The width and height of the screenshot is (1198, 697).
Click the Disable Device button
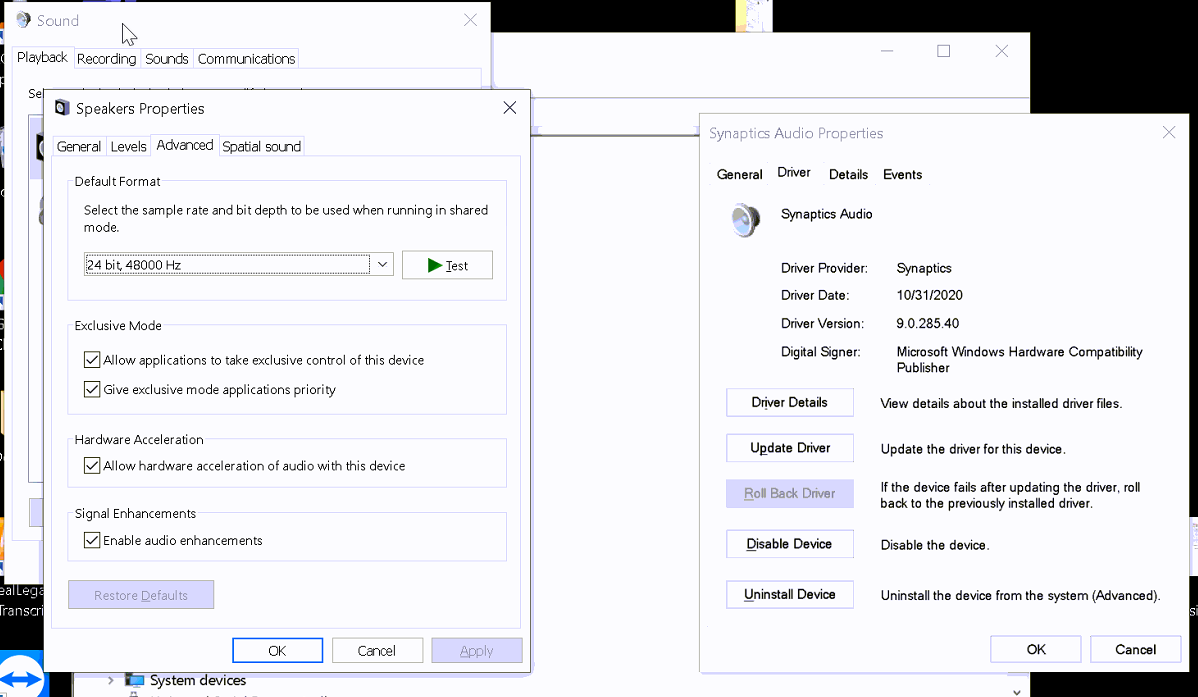[x=789, y=544]
